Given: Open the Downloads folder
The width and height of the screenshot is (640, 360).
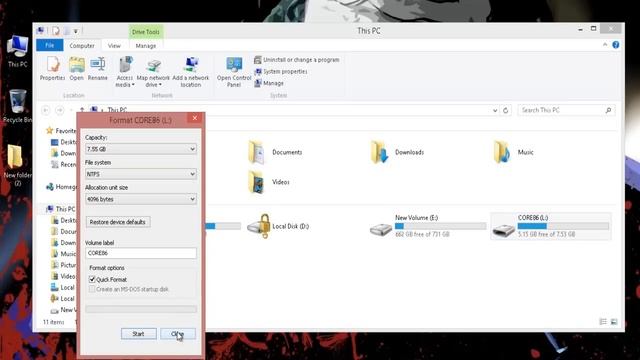Looking at the screenshot, I should tap(398, 152).
